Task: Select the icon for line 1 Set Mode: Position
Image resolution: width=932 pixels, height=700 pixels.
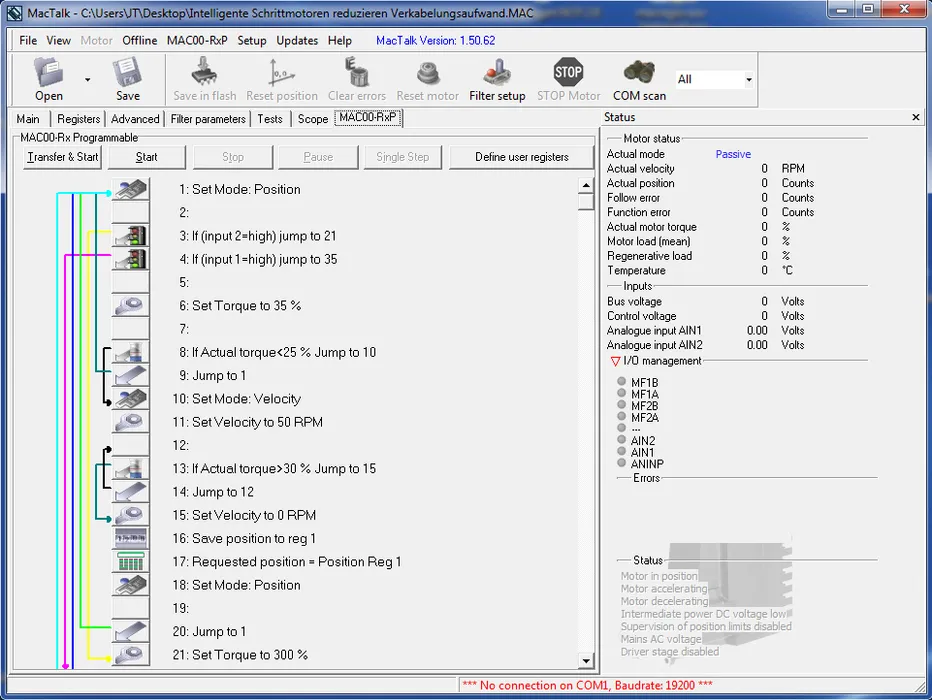Action: tap(130, 189)
